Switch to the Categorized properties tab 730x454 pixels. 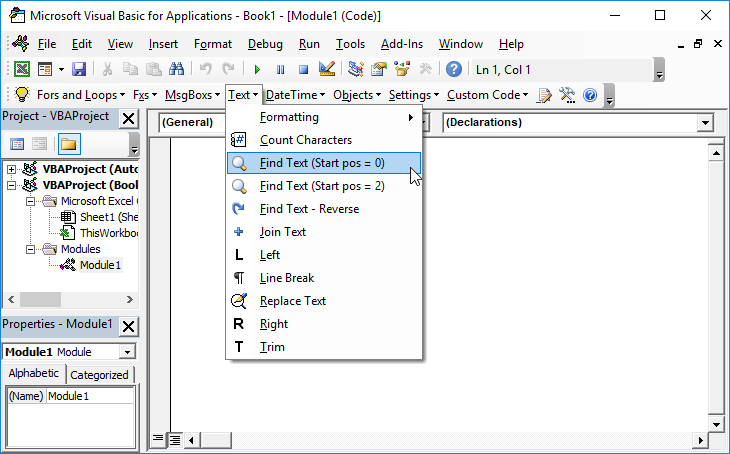click(99, 375)
